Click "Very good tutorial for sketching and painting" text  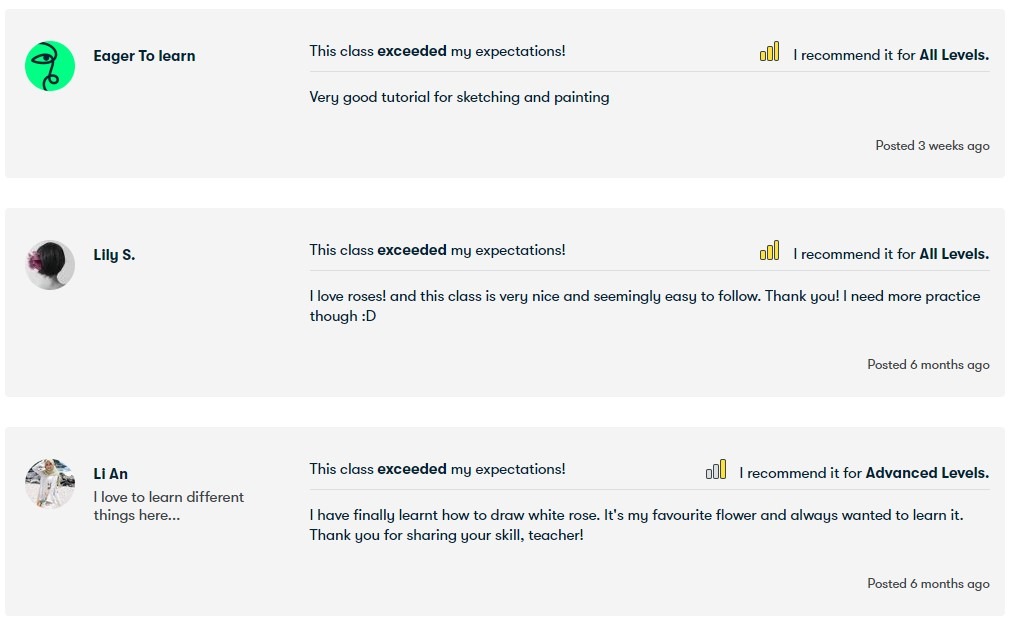pos(459,97)
